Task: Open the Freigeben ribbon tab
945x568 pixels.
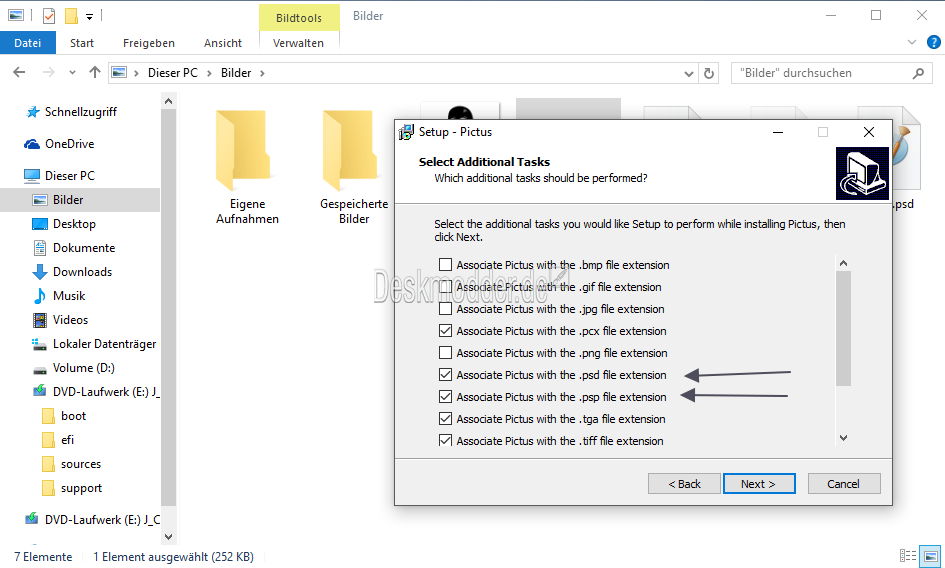Action: [x=149, y=43]
